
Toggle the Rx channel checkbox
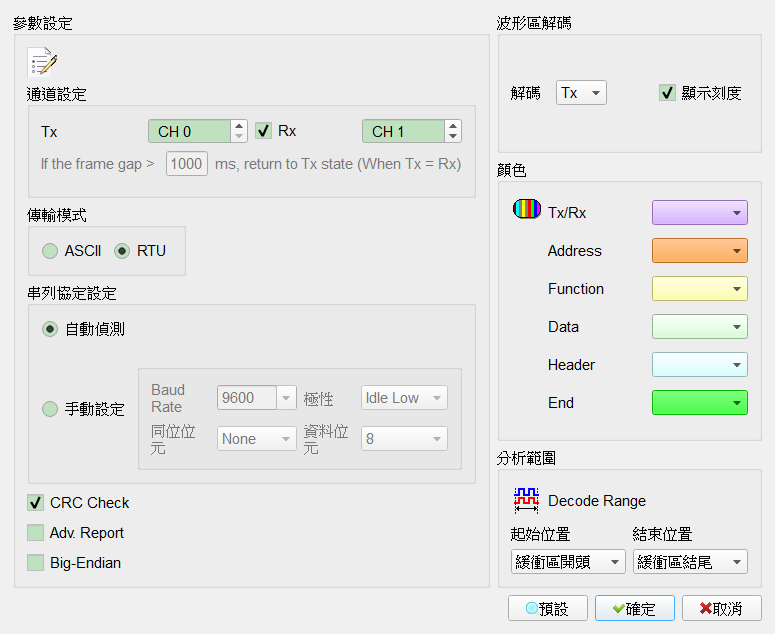coord(263,131)
